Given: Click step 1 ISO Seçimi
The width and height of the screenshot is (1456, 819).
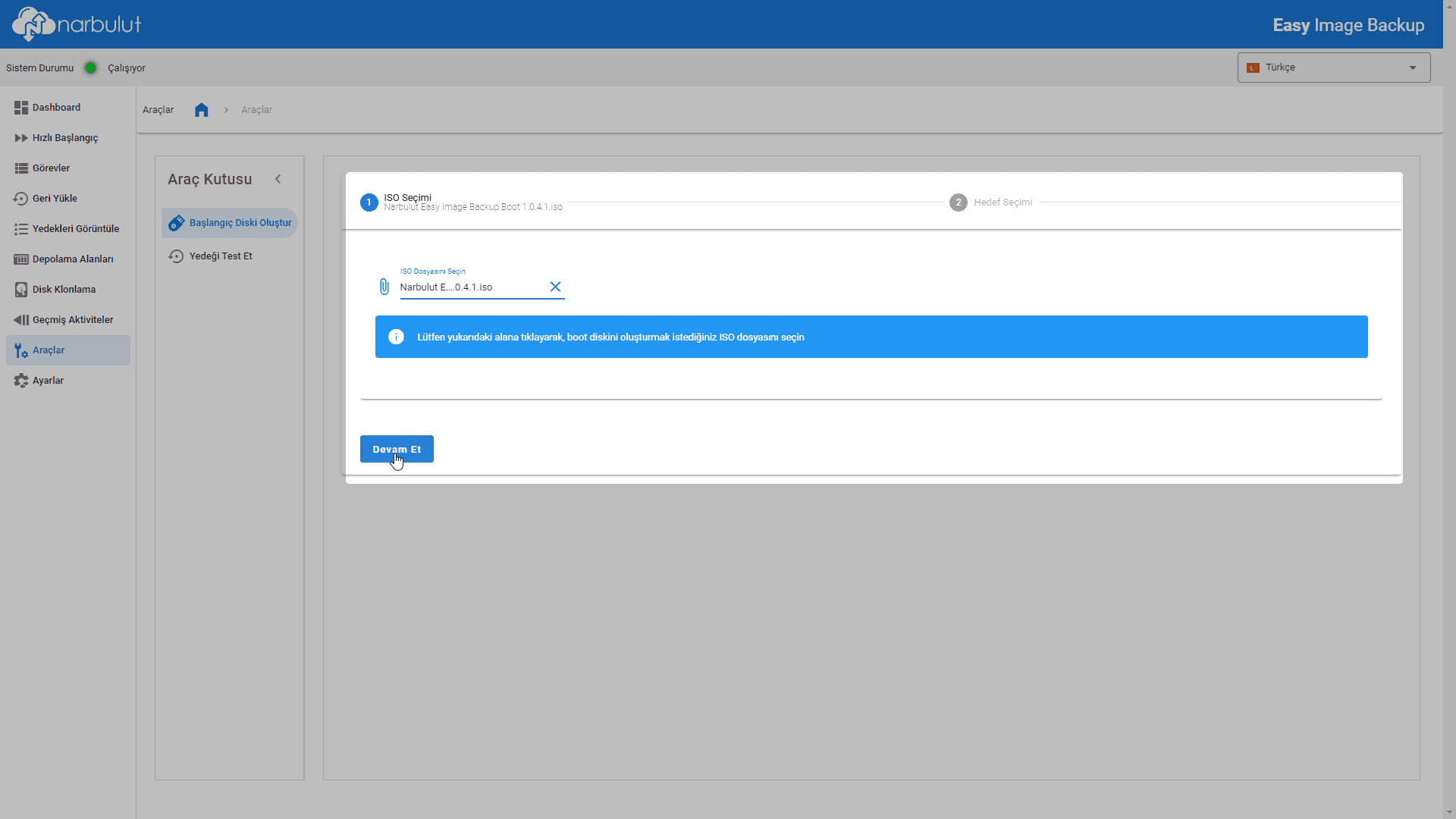Looking at the screenshot, I should click(x=461, y=202).
